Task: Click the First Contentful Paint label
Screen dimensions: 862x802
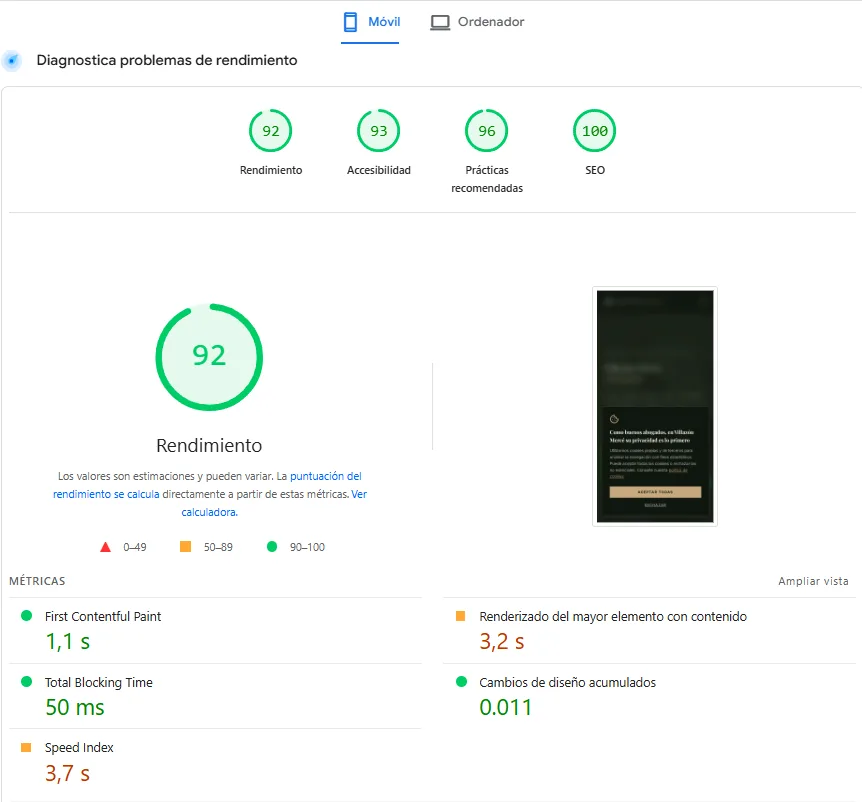Action: pos(103,616)
